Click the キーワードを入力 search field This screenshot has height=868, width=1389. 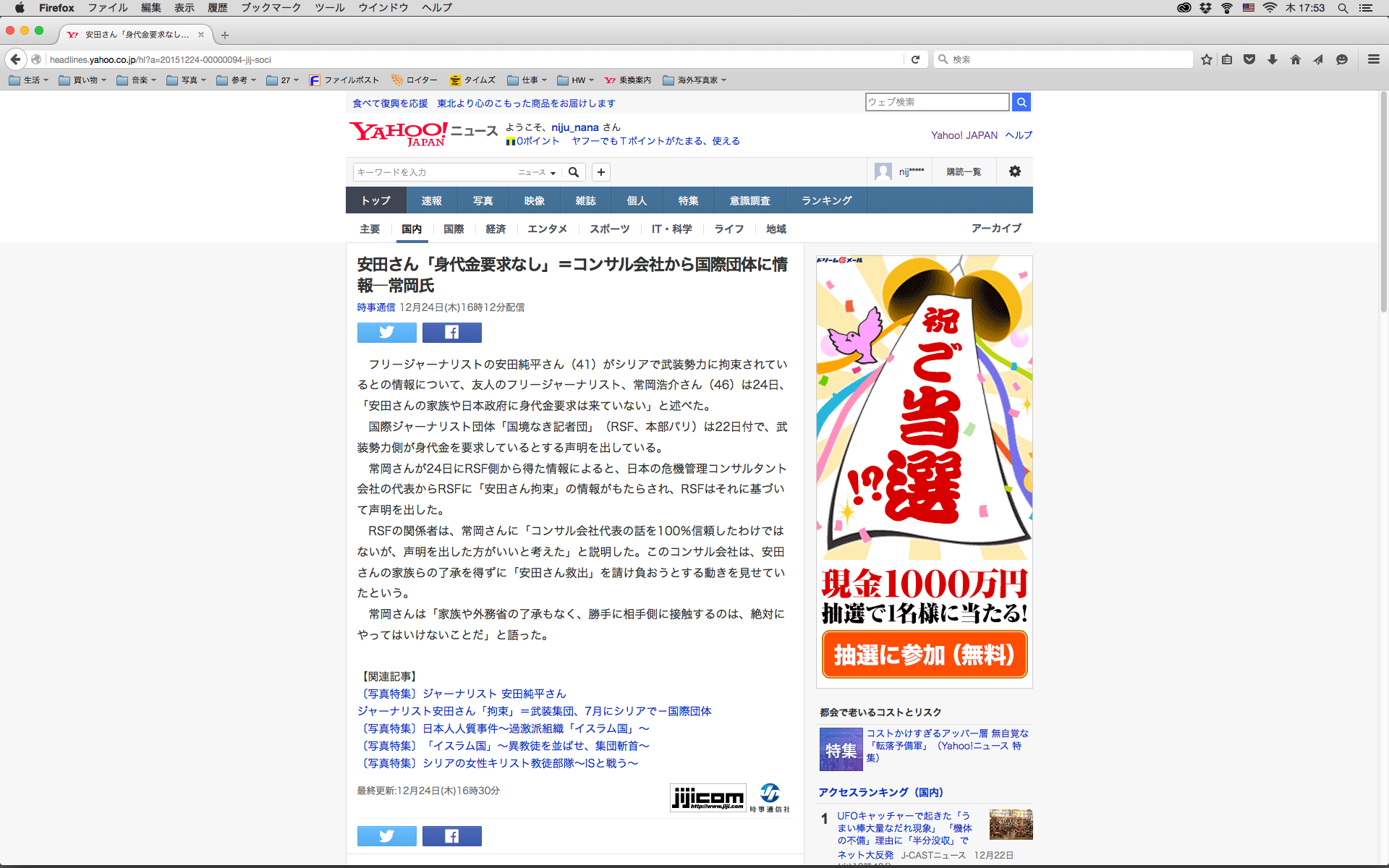tap(434, 172)
